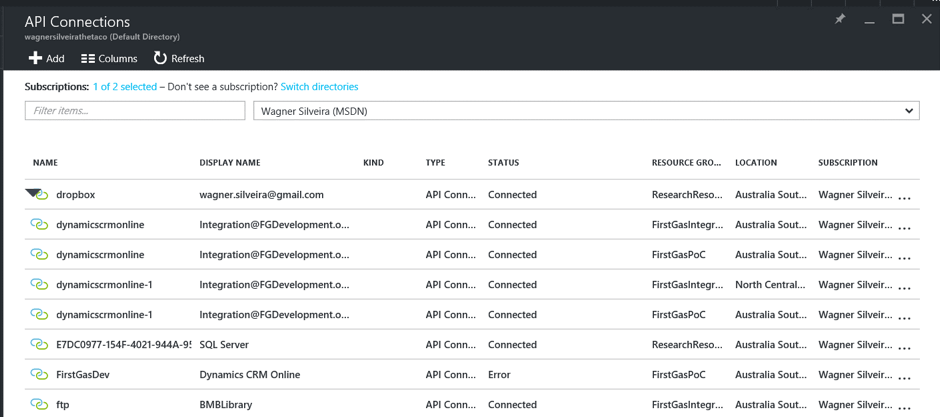940x417 pixels.
Task: Open the more options ellipsis for FirstGasDev
Action: (x=905, y=378)
